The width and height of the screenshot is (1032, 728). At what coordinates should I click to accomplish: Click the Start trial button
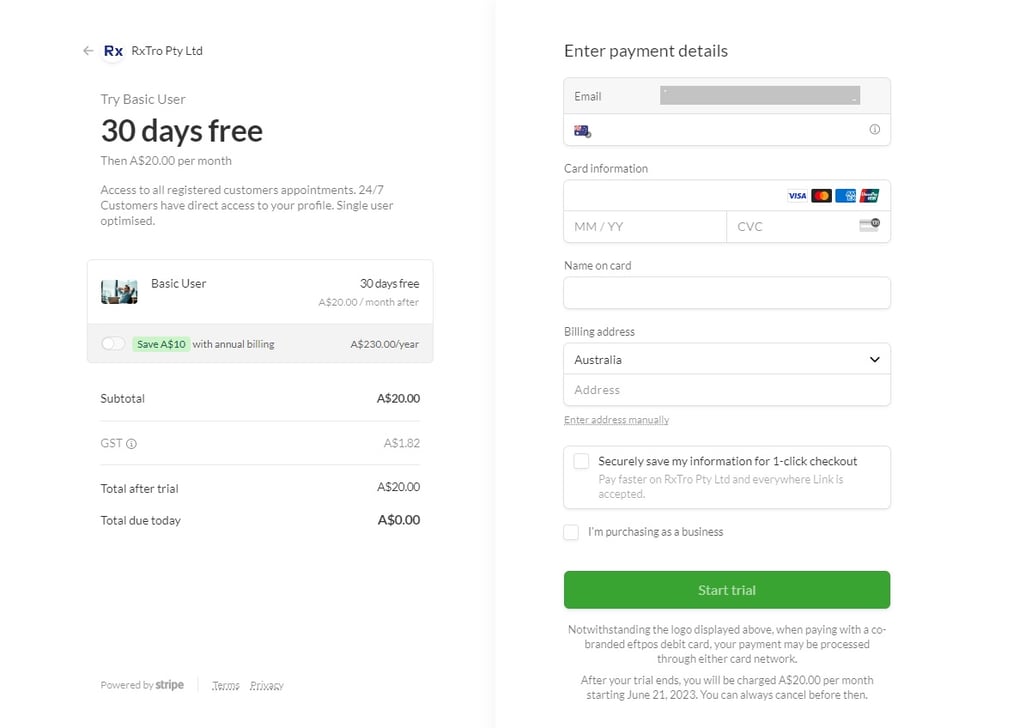(726, 590)
